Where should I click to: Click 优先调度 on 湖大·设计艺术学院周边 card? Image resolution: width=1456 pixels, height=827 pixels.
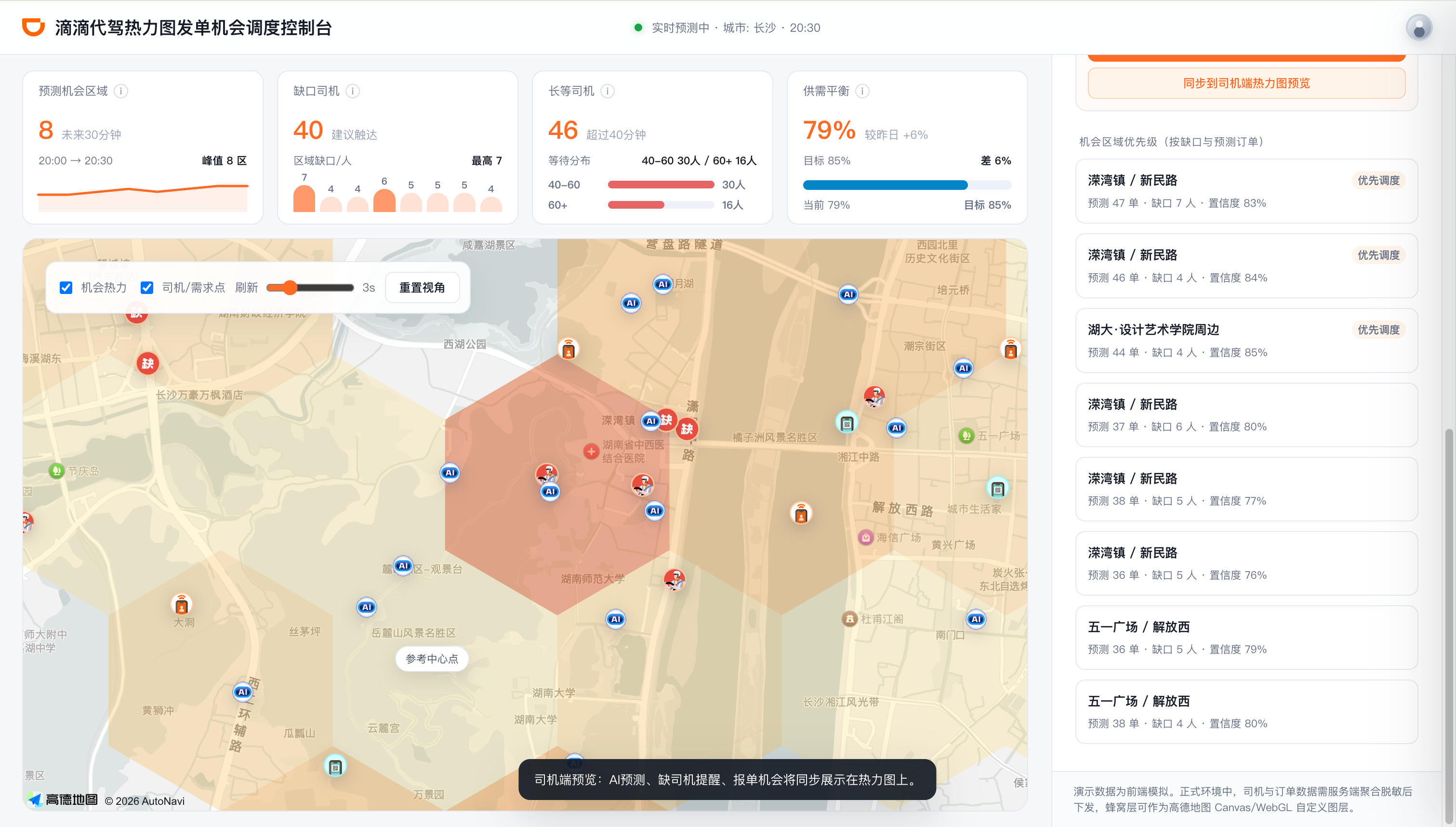(x=1378, y=330)
